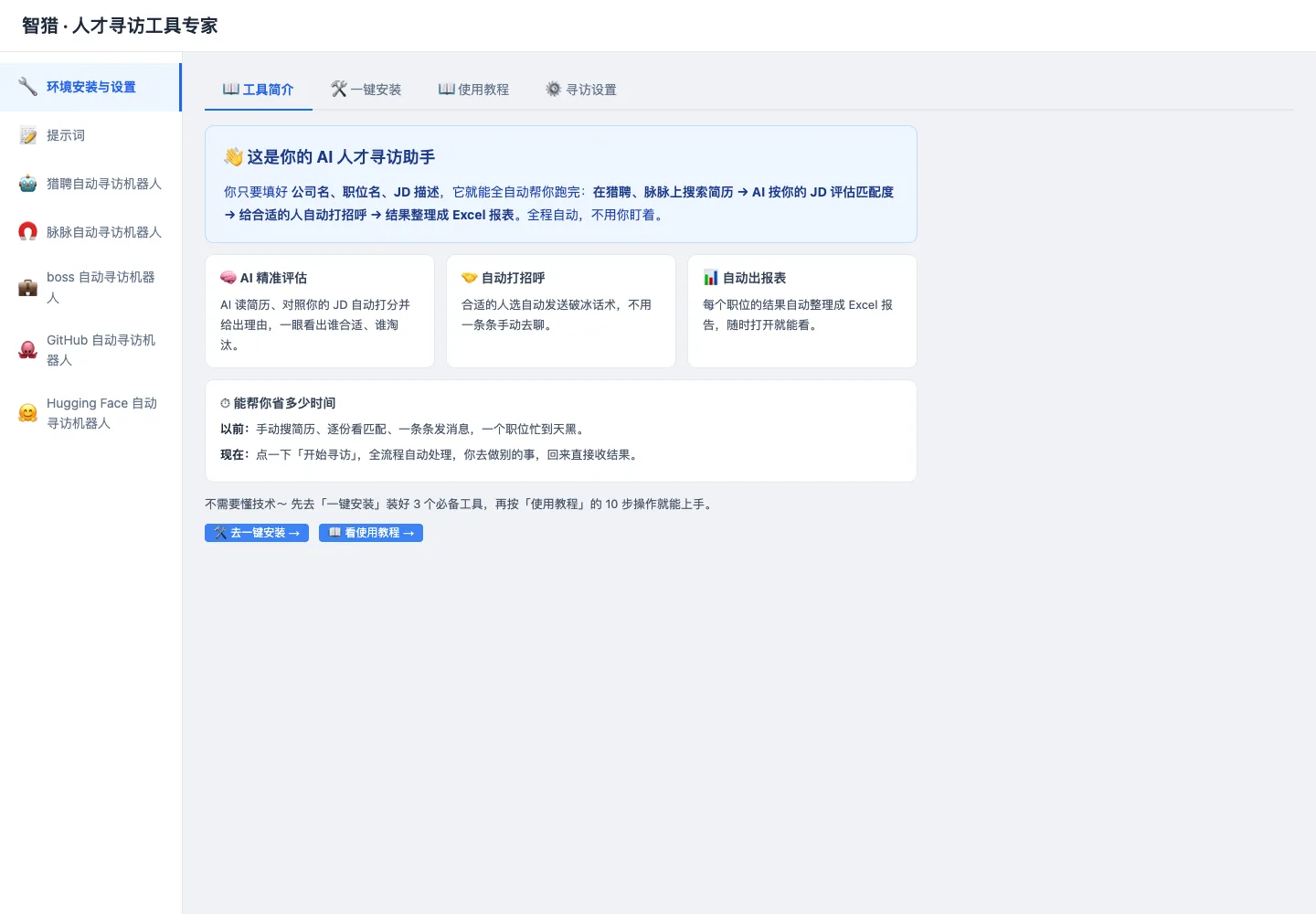Viewport: 1316px width, 914px height.
Task: Click the tools icon on 一键安装 tab
Action: [339, 90]
